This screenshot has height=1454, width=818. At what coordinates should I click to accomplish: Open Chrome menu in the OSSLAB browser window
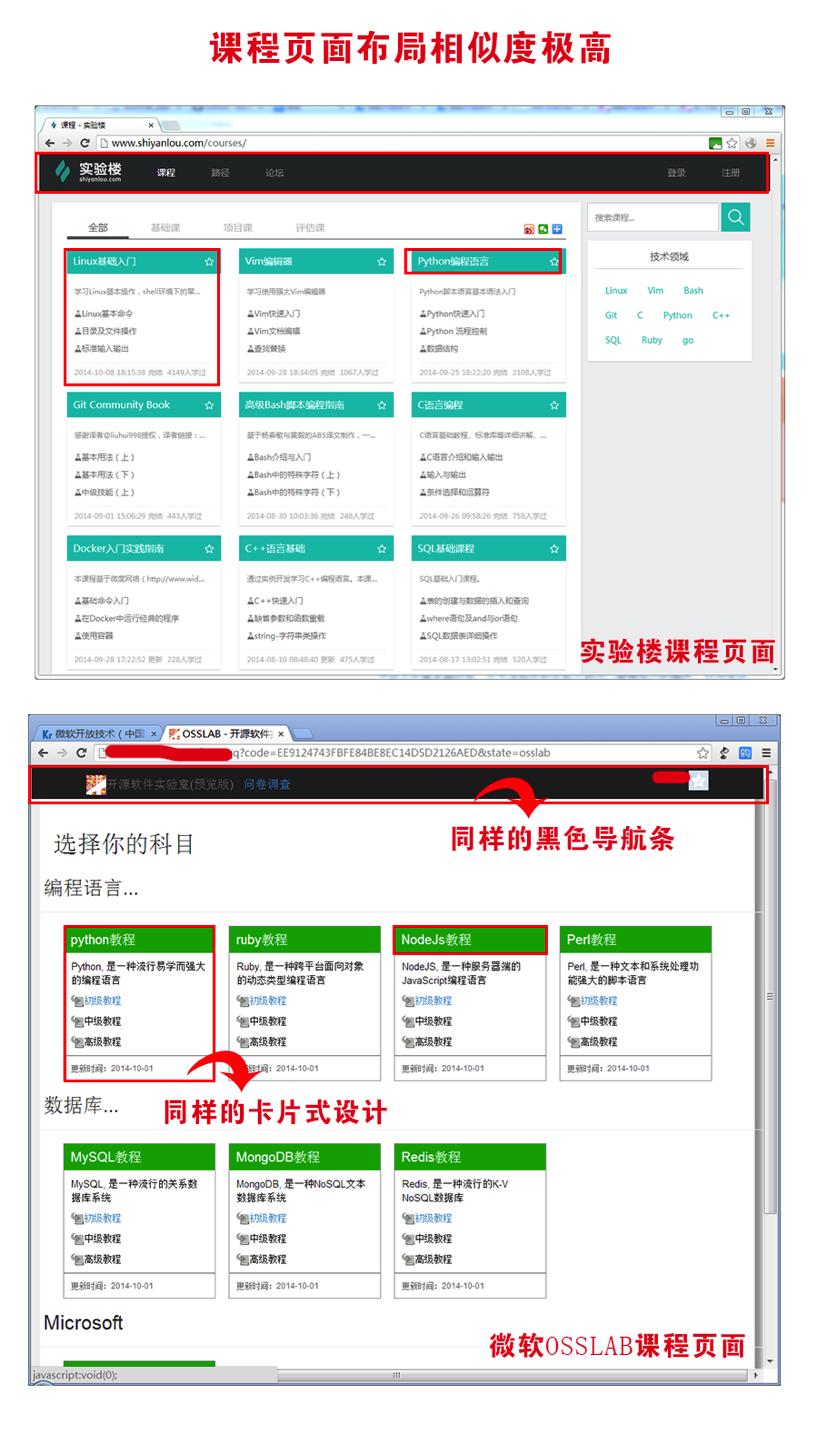[x=766, y=753]
